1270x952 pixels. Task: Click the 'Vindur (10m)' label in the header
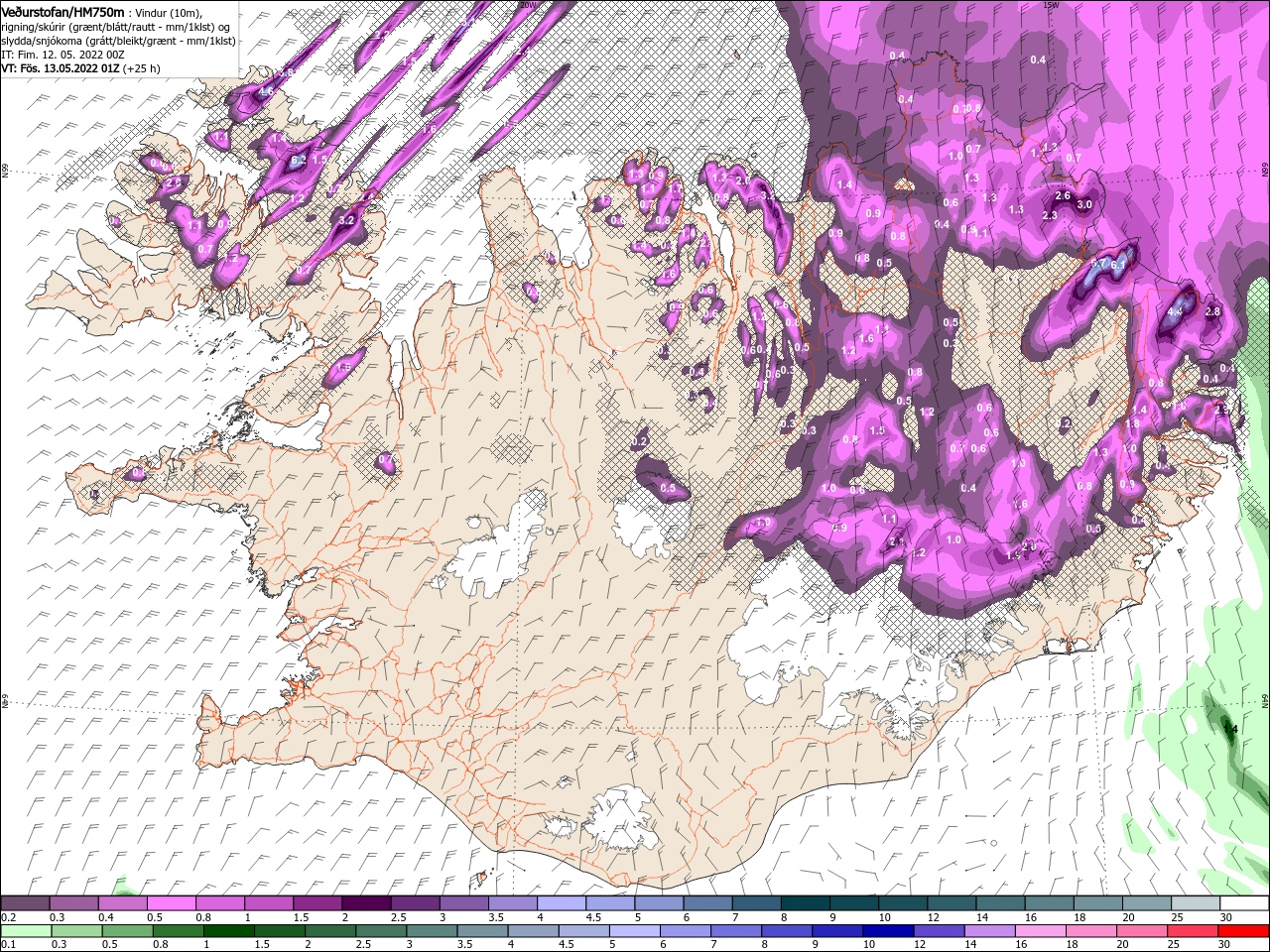click(168, 12)
